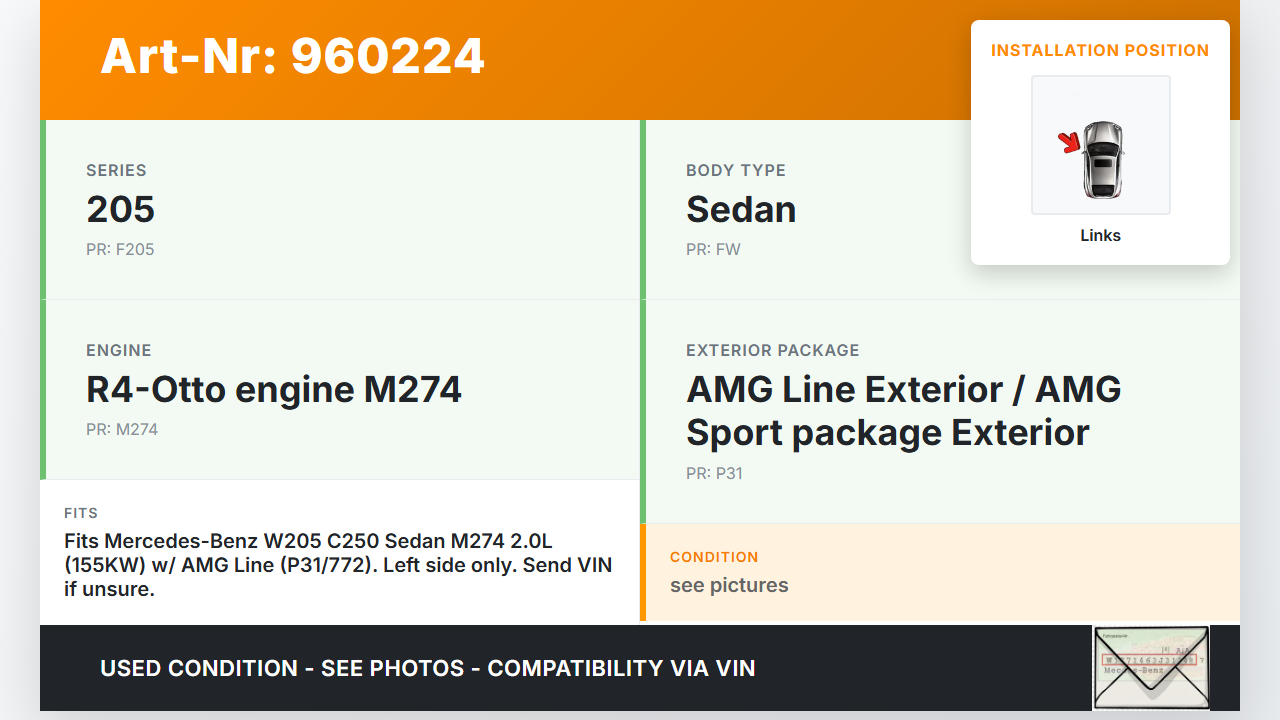1280x720 pixels.
Task: Click the red arrow on the car diagram
Action: click(1070, 143)
